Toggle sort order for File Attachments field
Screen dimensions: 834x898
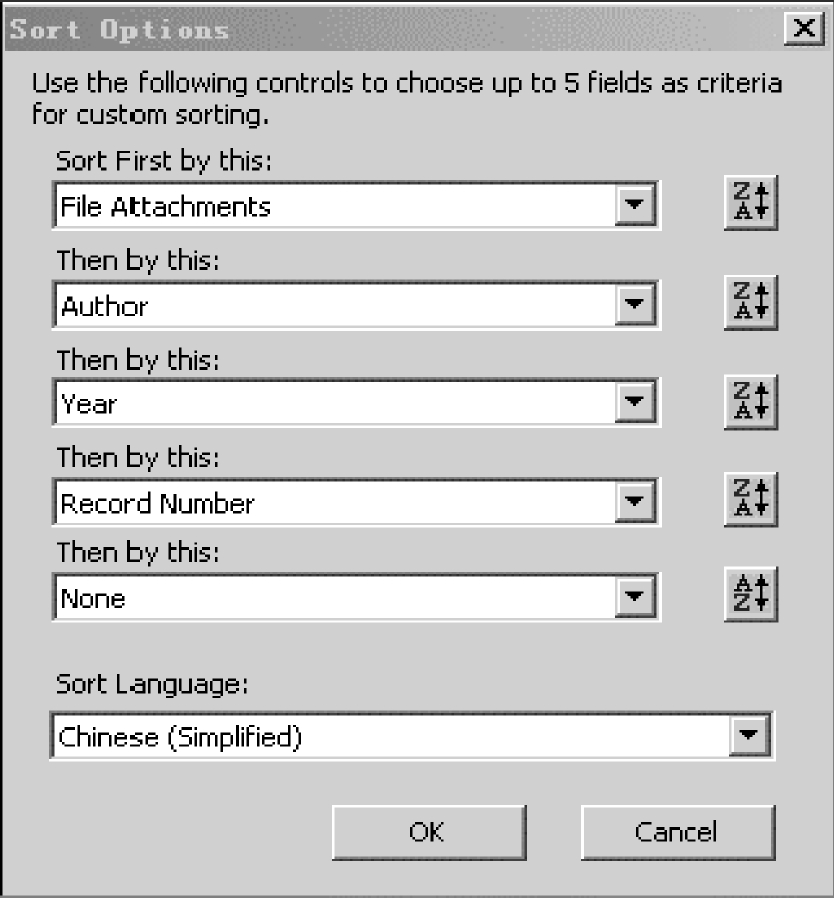[x=750, y=205]
